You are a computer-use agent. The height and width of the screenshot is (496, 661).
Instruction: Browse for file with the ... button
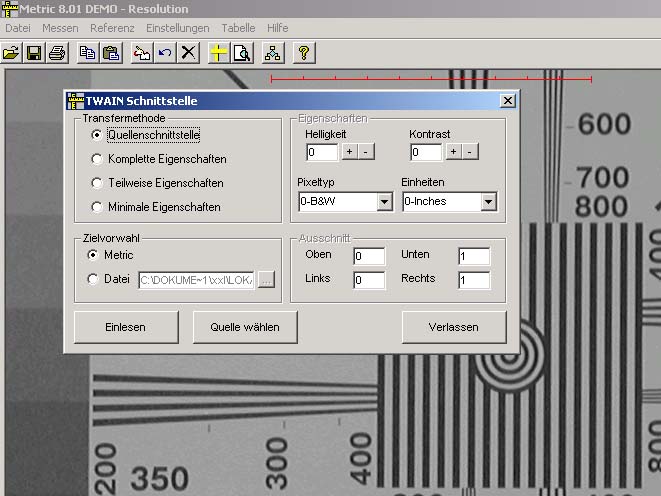[x=266, y=279]
